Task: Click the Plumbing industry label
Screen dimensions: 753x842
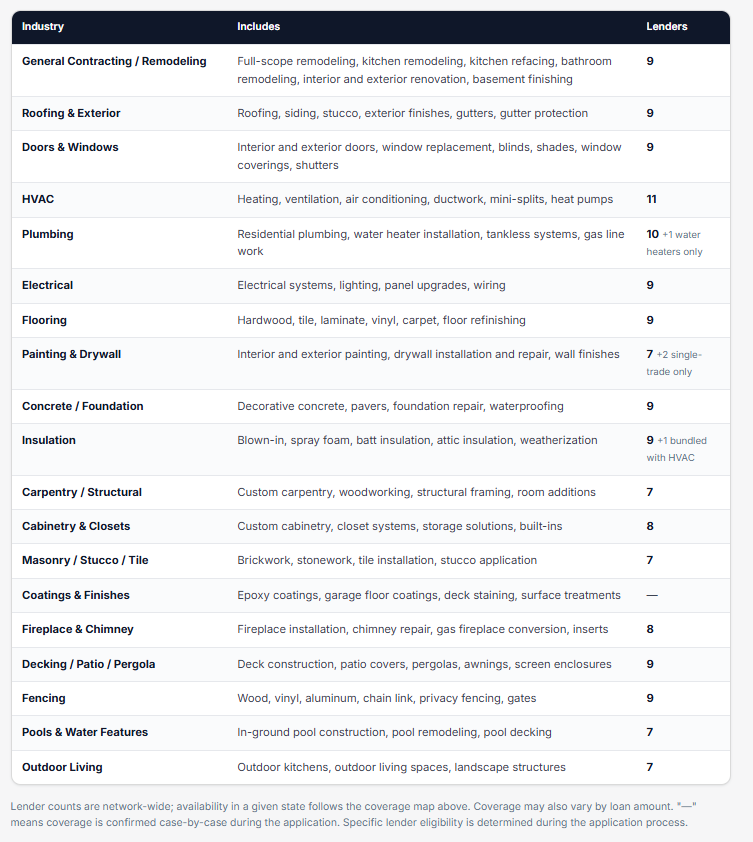Action: click(x=48, y=234)
